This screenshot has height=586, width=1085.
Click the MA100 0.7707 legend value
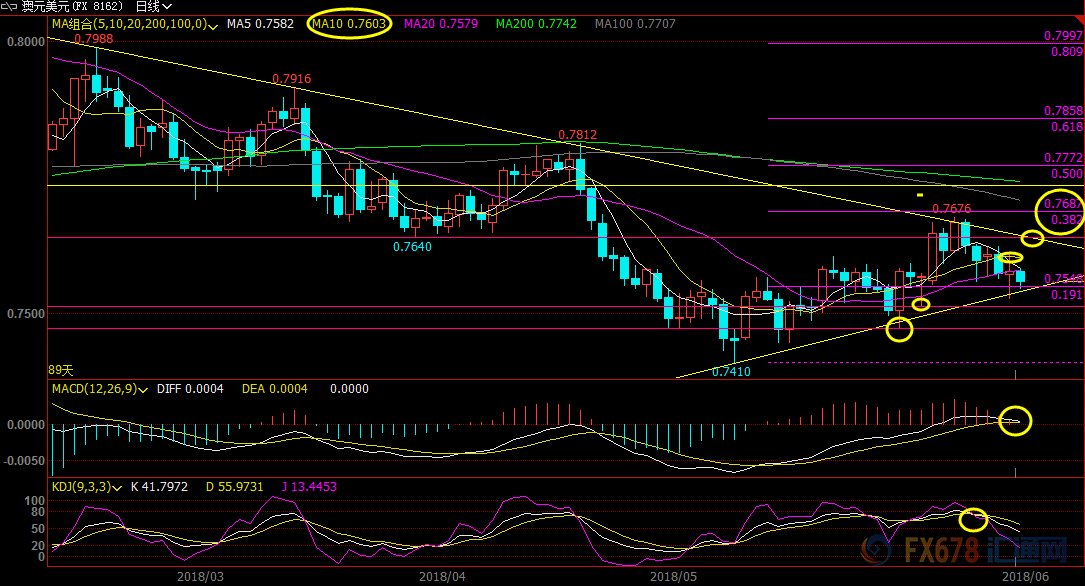(x=635, y=24)
